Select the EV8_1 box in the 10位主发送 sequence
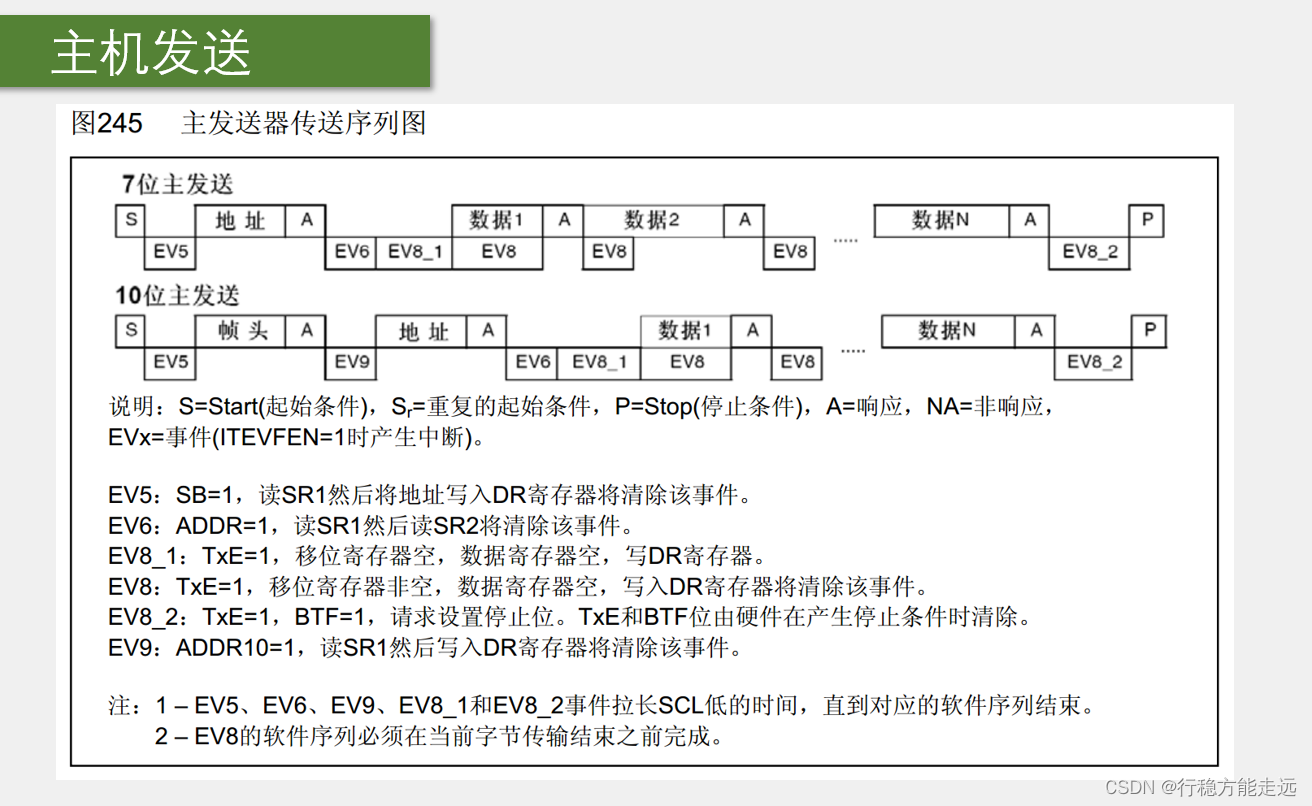The image size is (1312, 806). coord(599,362)
